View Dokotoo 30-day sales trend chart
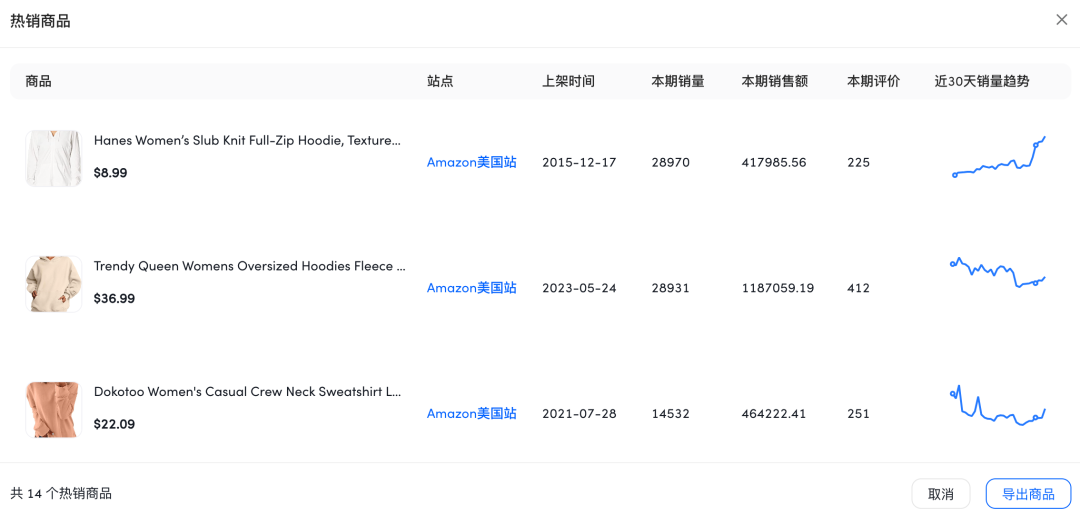The height and width of the screenshot is (515, 1080). click(997, 407)
